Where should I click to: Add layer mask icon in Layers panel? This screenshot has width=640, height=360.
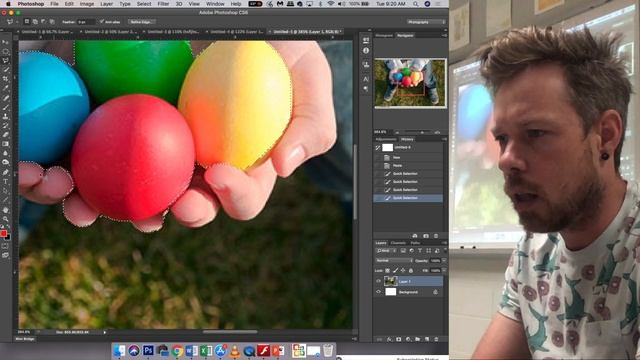pyautogui.click(x=398, y=339)
